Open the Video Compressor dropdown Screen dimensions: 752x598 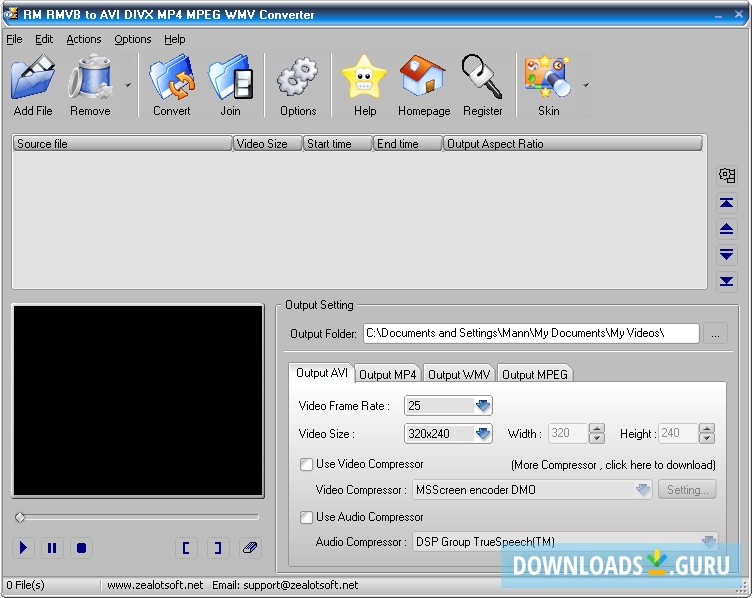tap(643, 490)
